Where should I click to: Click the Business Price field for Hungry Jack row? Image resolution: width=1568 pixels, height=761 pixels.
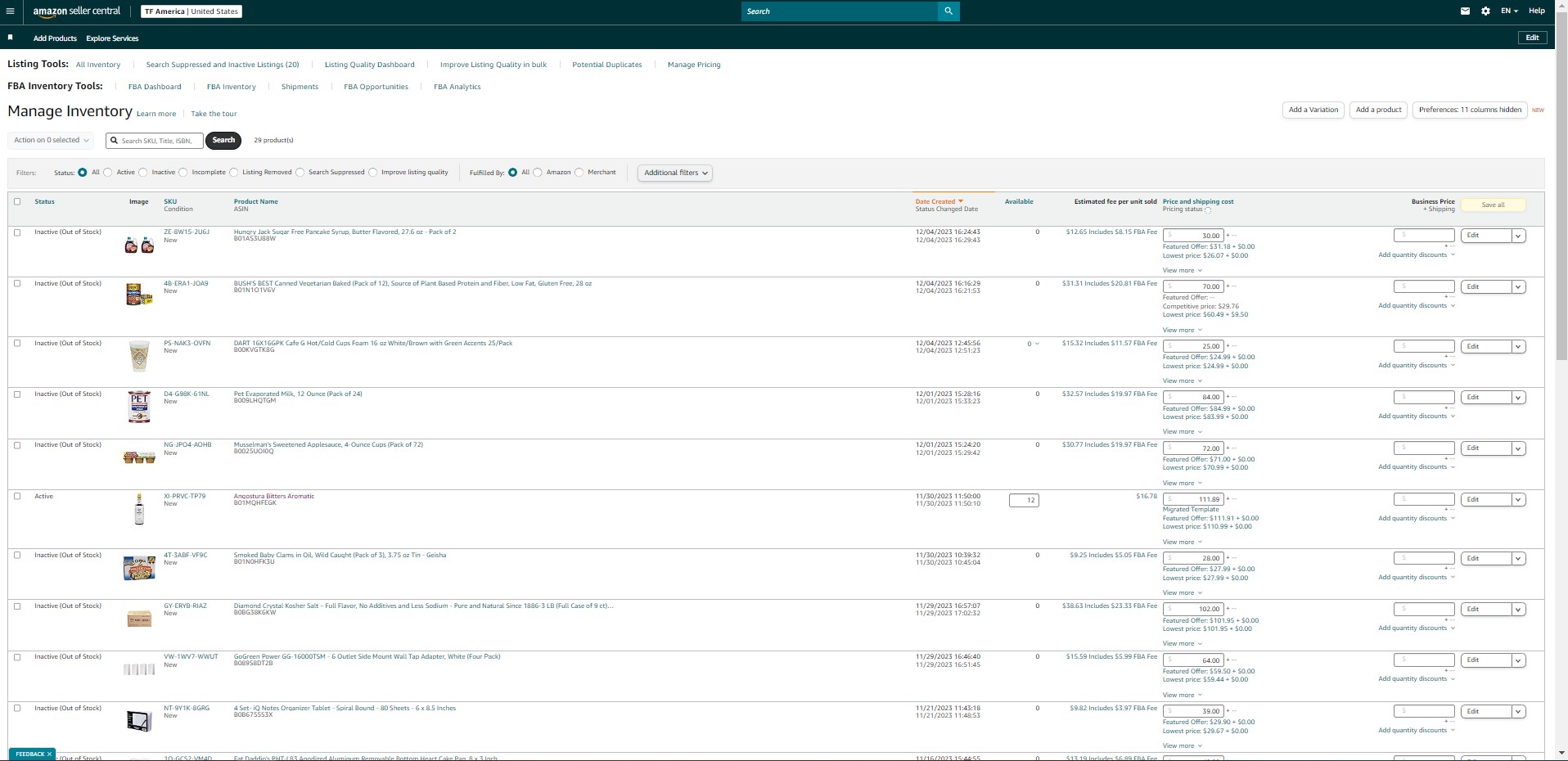click(x=1424, y=236)
